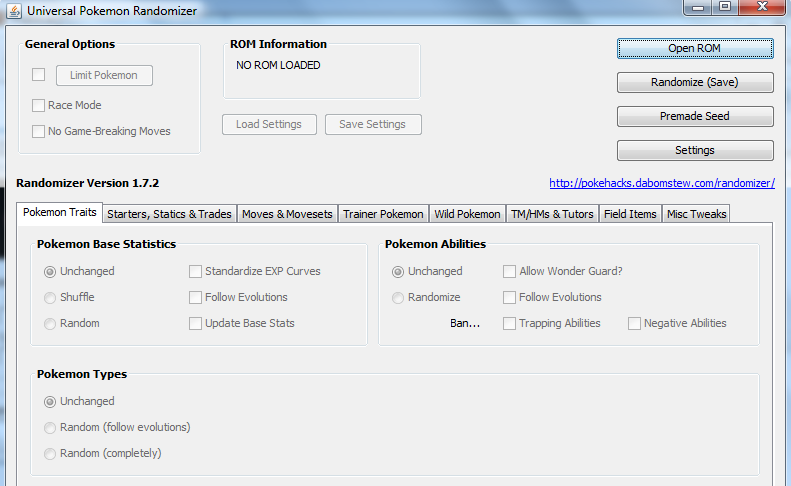Choose Randomize for Pokemon Abilities
Screen dimensions: 791x486
tap(398, 297)
